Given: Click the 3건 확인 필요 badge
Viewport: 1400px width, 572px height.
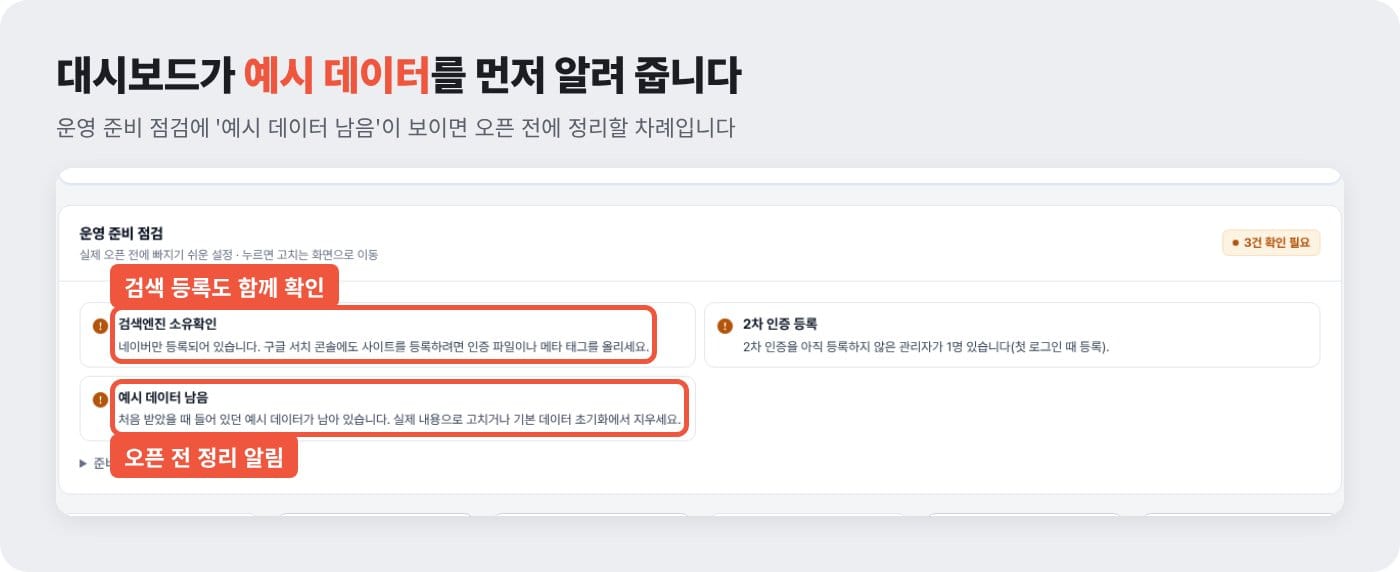Looking at the screenshot, I should coord(1271,243).
